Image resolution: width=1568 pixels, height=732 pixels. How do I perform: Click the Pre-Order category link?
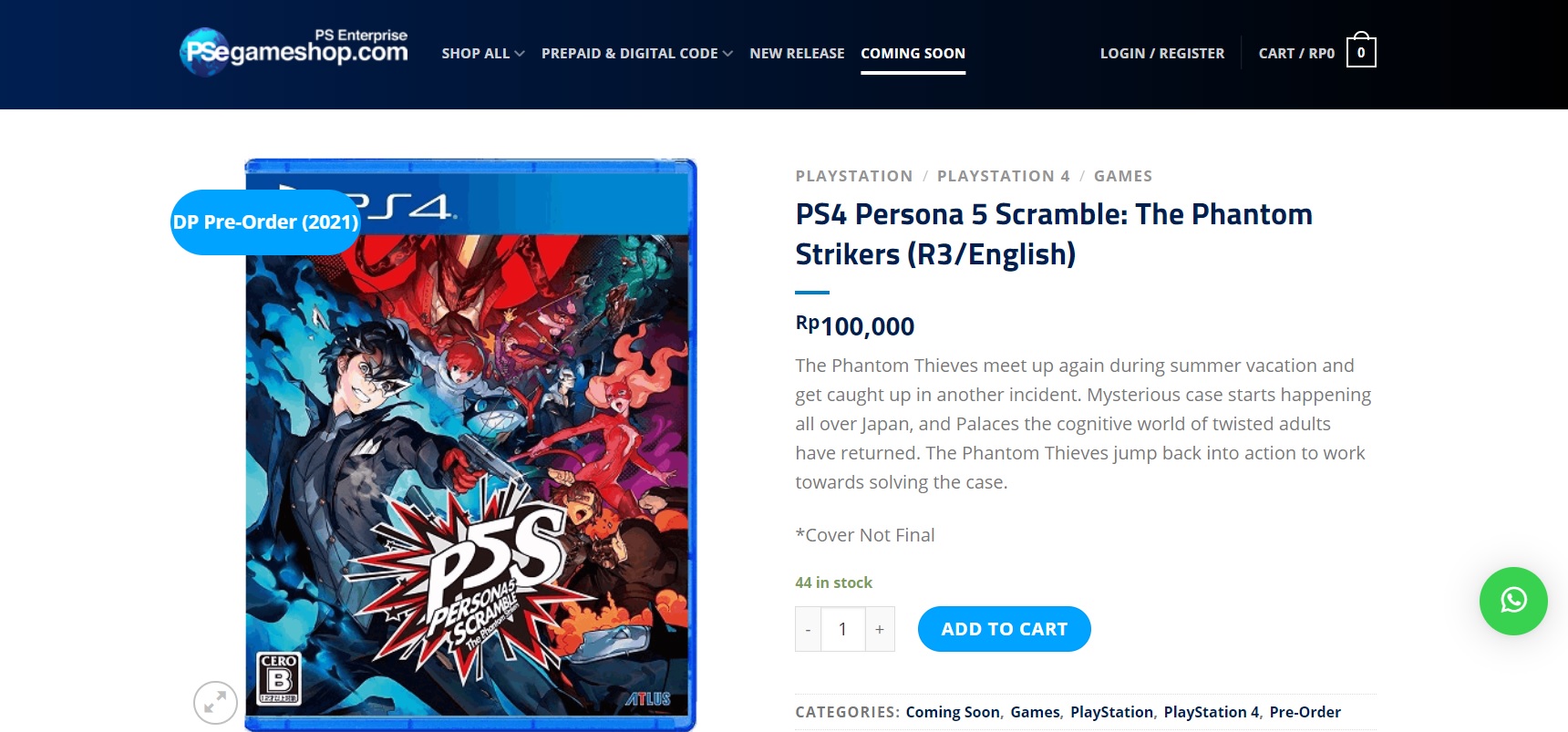click(1306, 712)
